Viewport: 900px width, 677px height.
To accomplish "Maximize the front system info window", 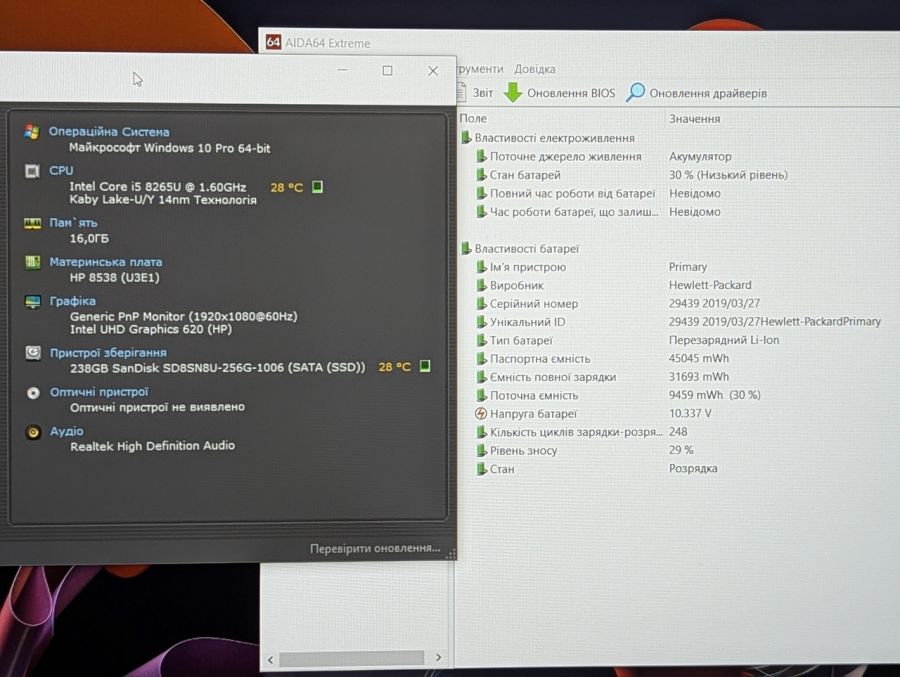I will [x=387, y=70].
